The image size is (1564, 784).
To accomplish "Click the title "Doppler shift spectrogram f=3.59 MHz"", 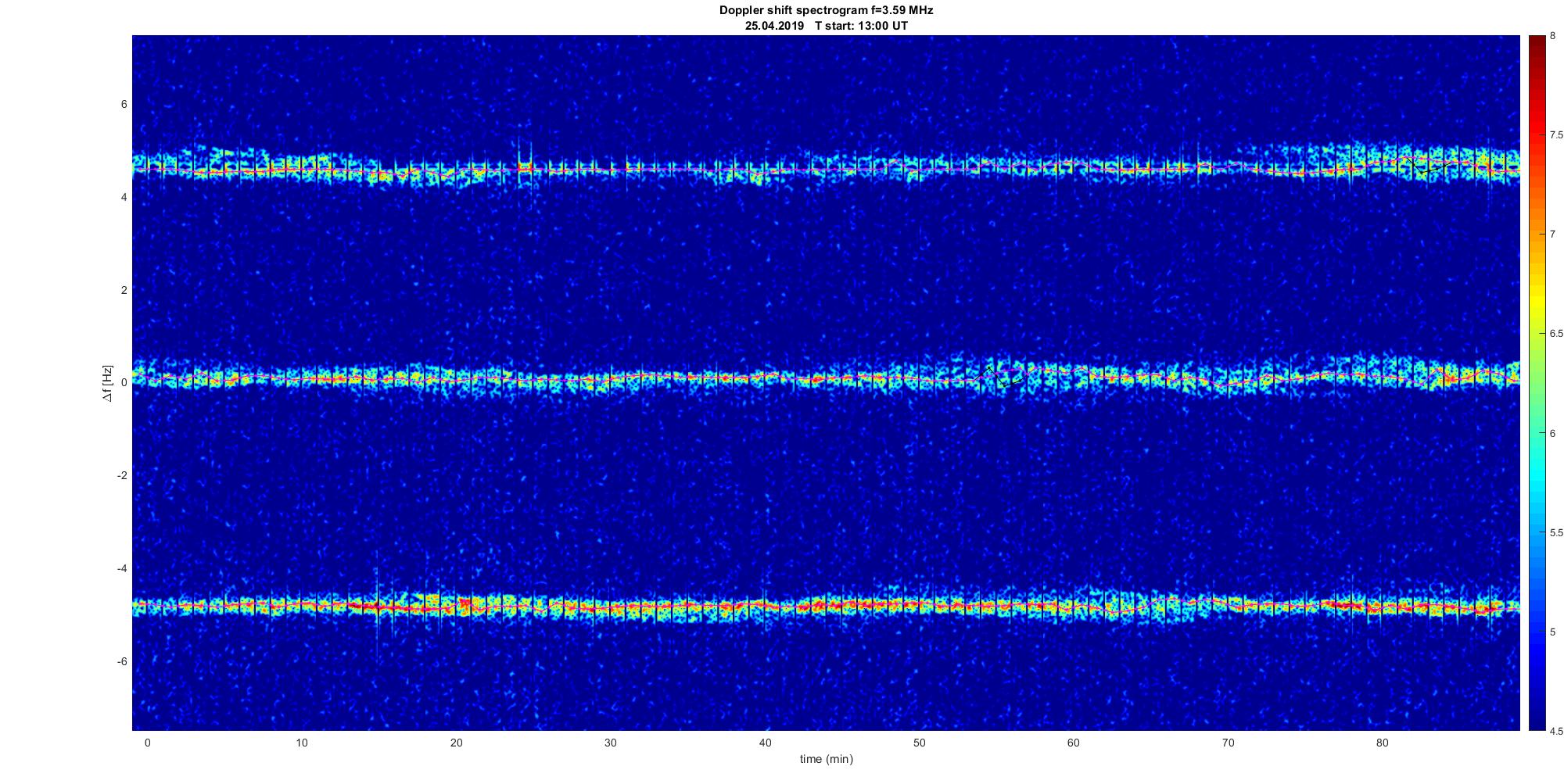I will coord(826,10).
